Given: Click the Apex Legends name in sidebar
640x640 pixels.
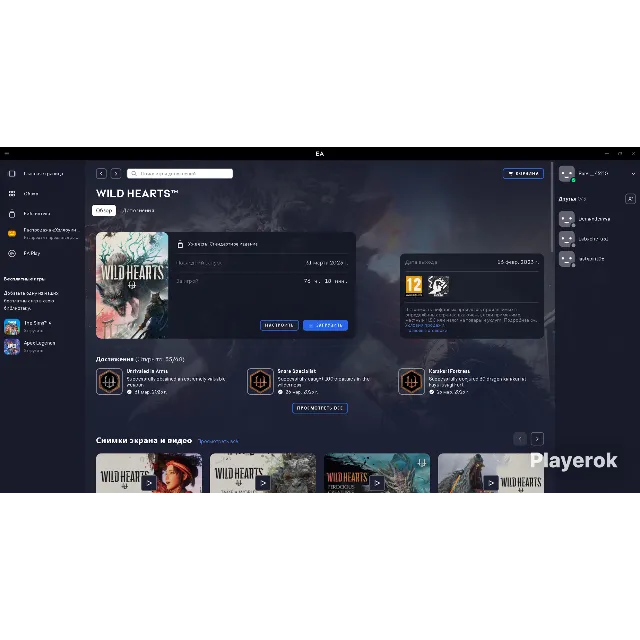Looking at the screenshot, I should (x=39, y=343).
